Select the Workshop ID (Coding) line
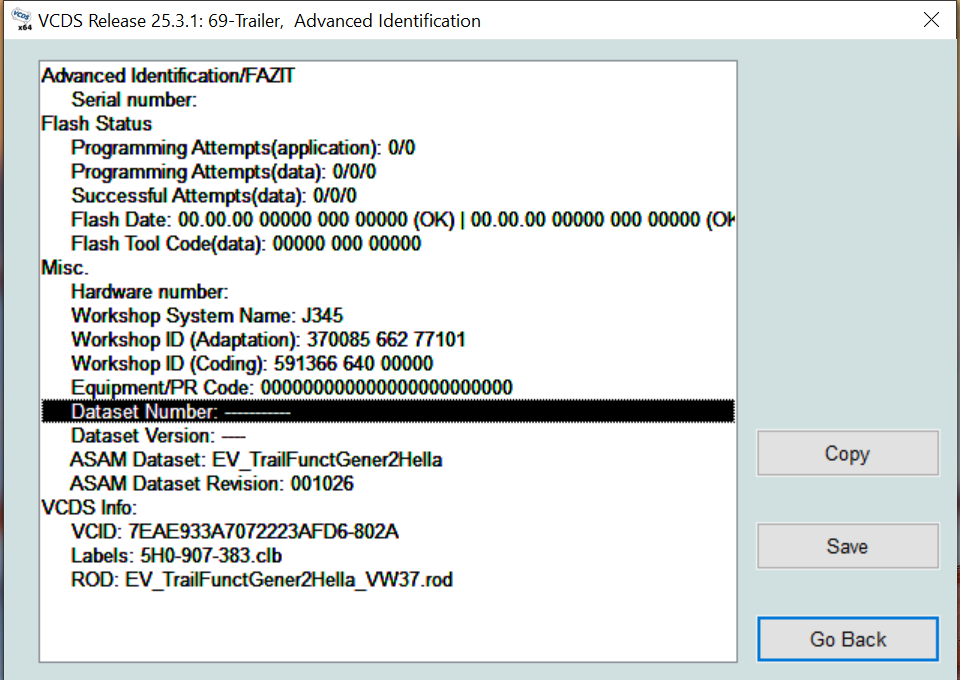The image size is (960, 680). 388,364
